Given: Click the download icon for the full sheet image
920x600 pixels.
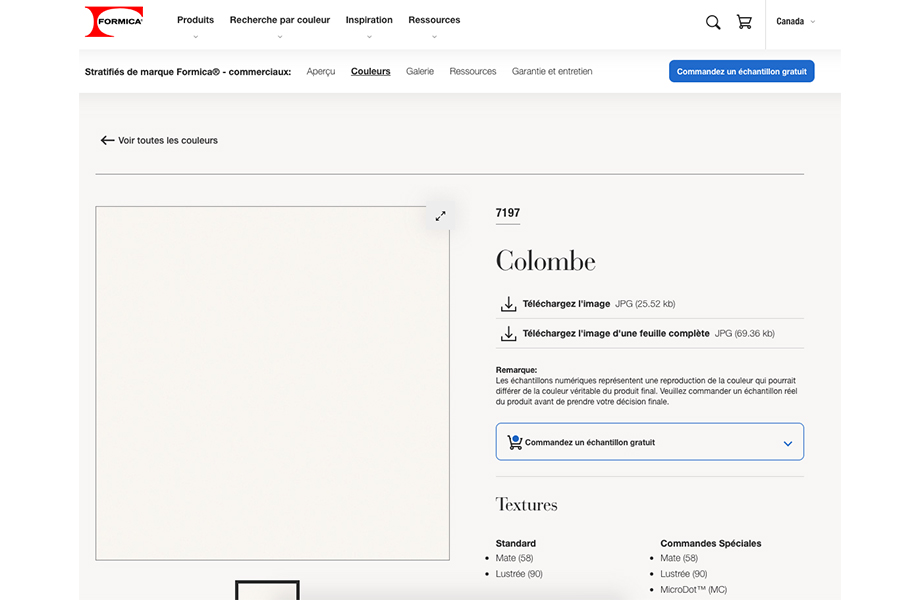Looking at the screenshot, I should 508,334.
